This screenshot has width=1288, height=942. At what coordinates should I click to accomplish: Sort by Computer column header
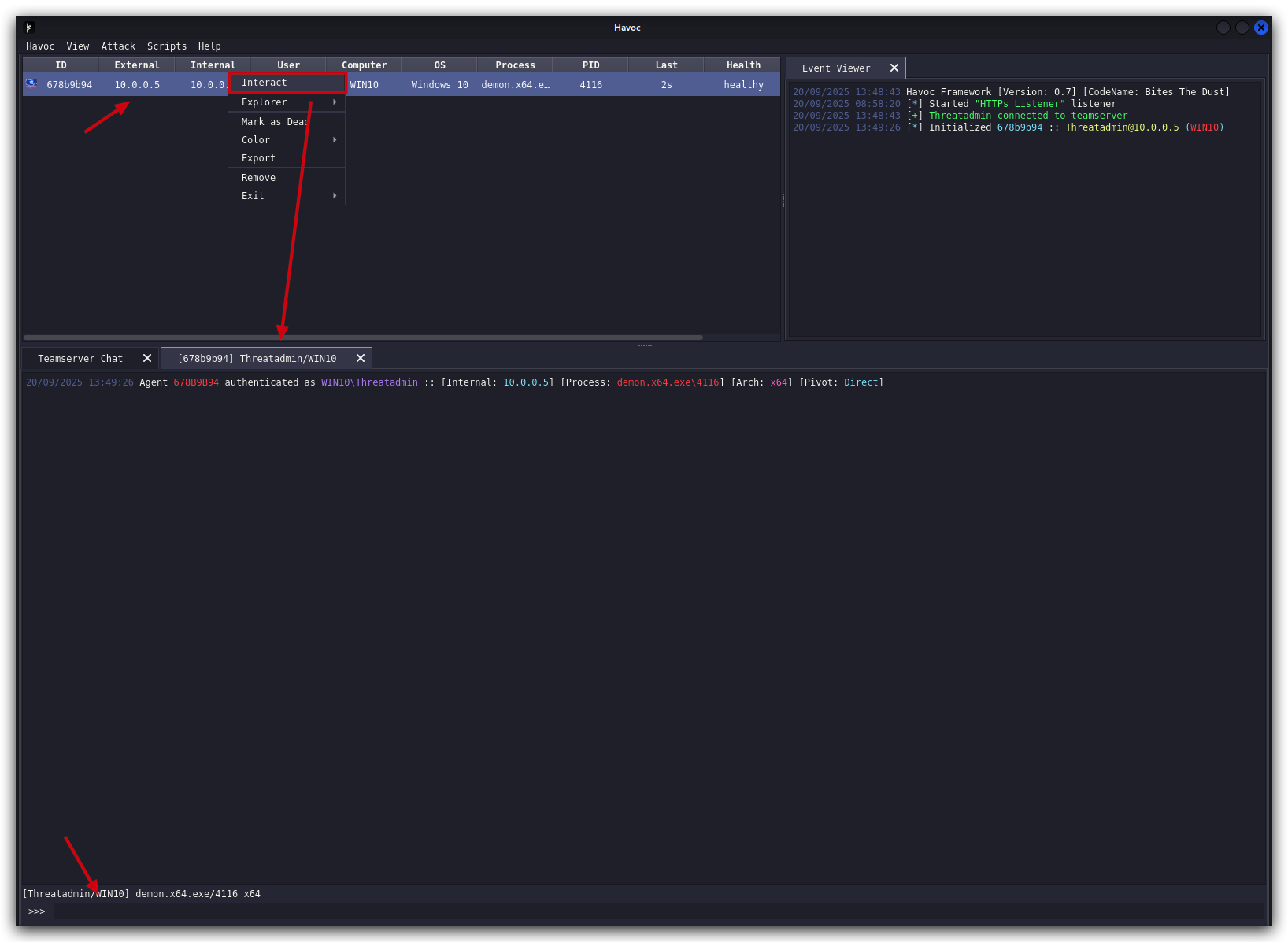(364, 65)
